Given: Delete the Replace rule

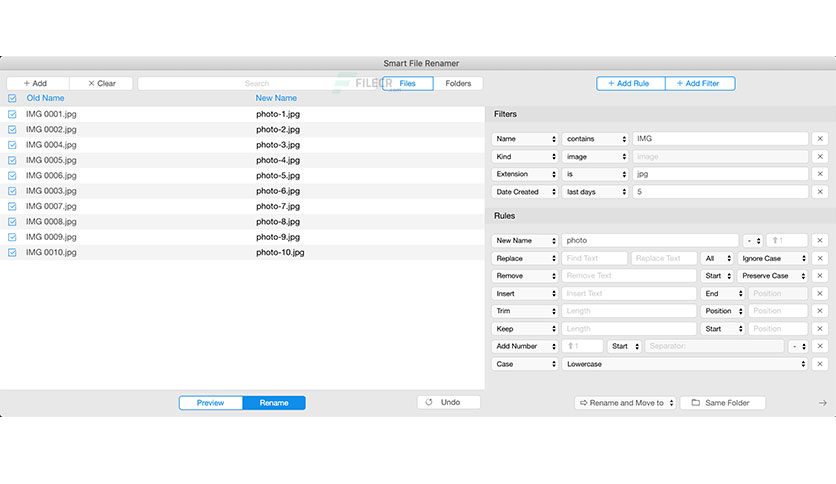Looking at the screenshot, I should pyautogui.click(x=820, y=259).
